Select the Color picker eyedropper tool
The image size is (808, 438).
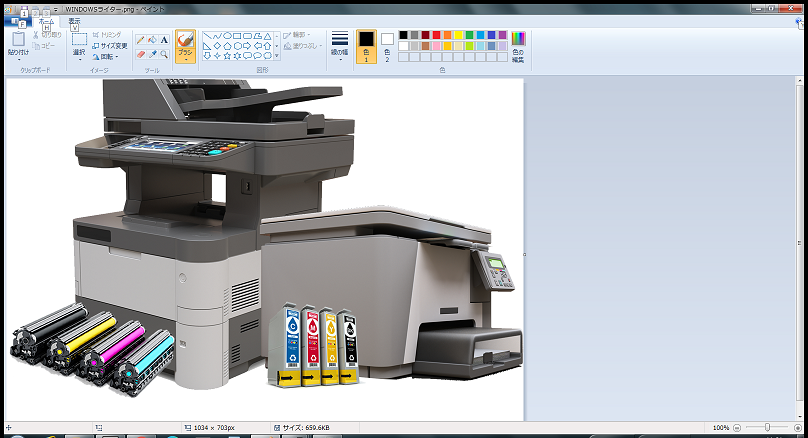[152, 54]
